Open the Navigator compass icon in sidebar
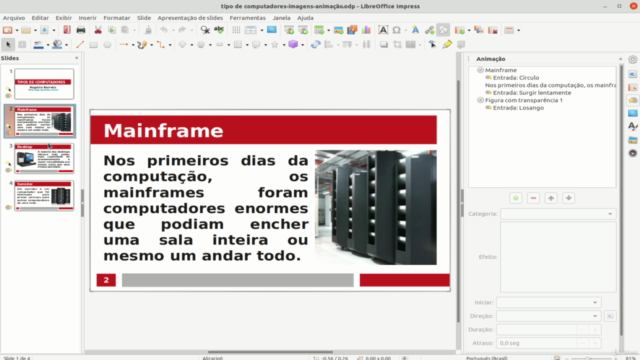 tap(633, 153)
